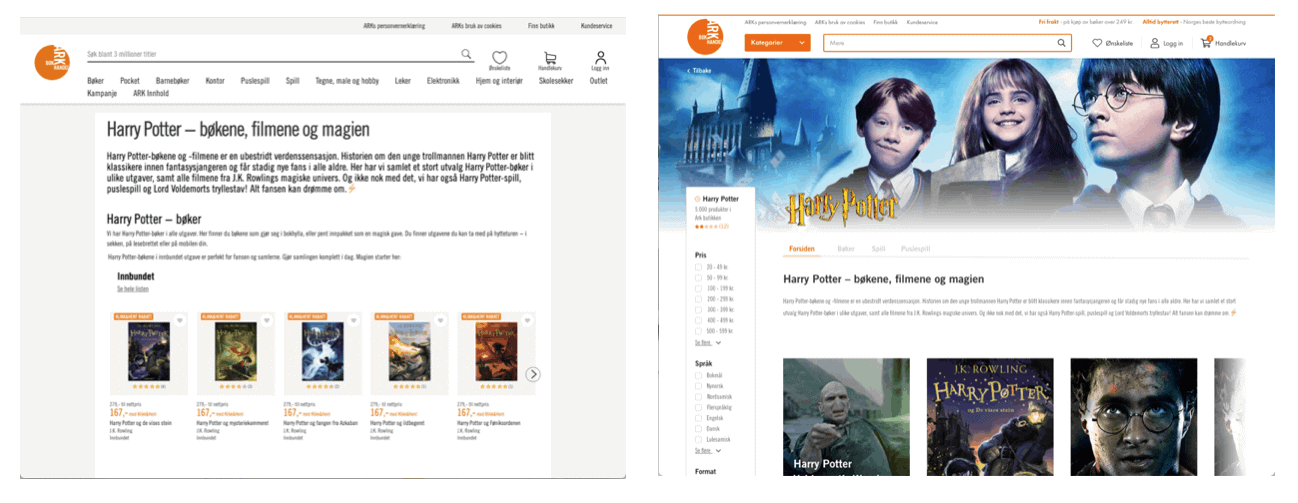Open Kundeservice link in the right page
The image size is (1298, 503).
(x=921, y=21)
